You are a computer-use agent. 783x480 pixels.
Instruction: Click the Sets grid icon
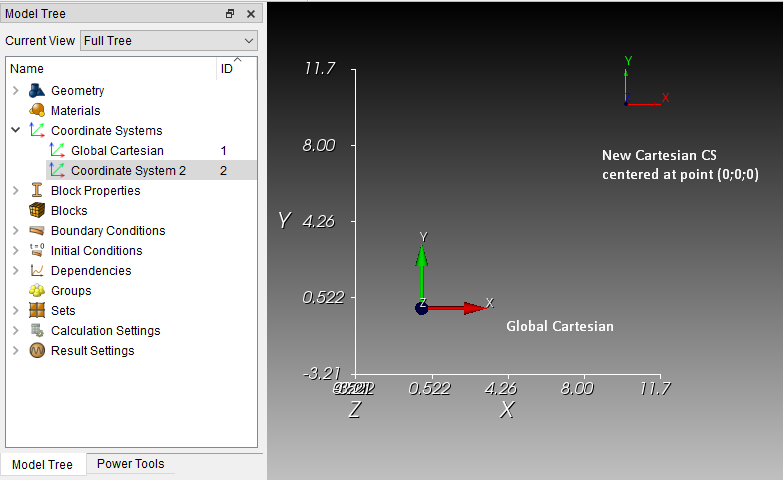(x=37, y=310)
